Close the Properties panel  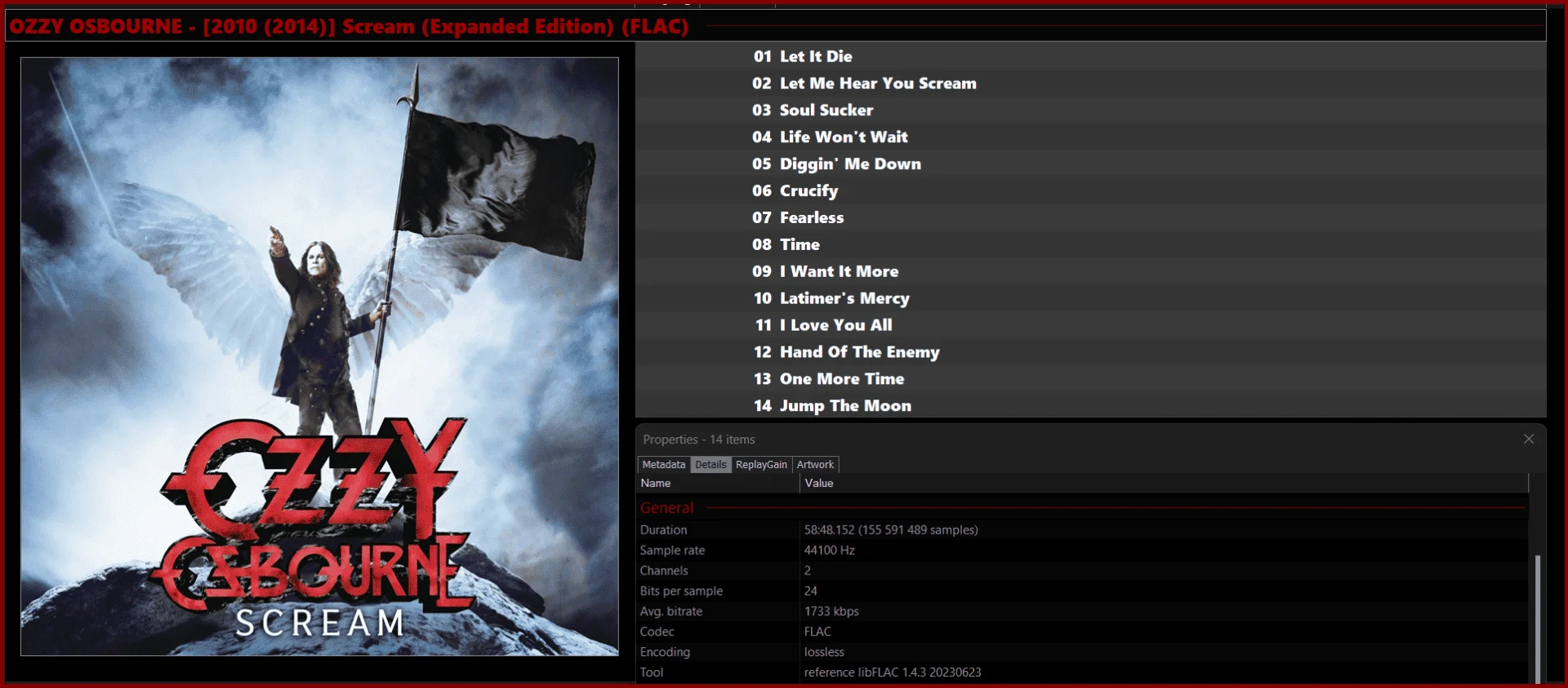(x=1529, y=440)
